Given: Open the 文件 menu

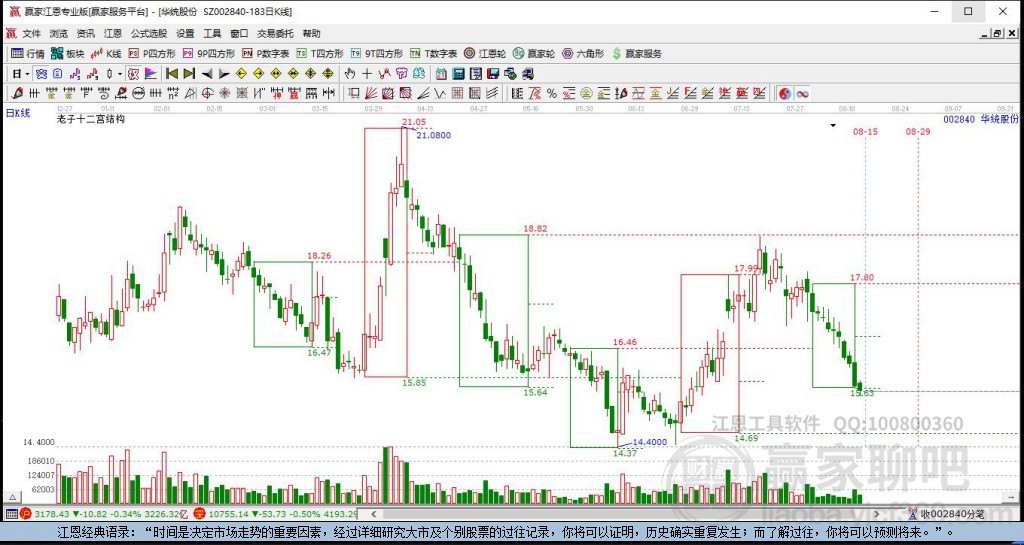Looking at the screenshot, I should 31,33.
